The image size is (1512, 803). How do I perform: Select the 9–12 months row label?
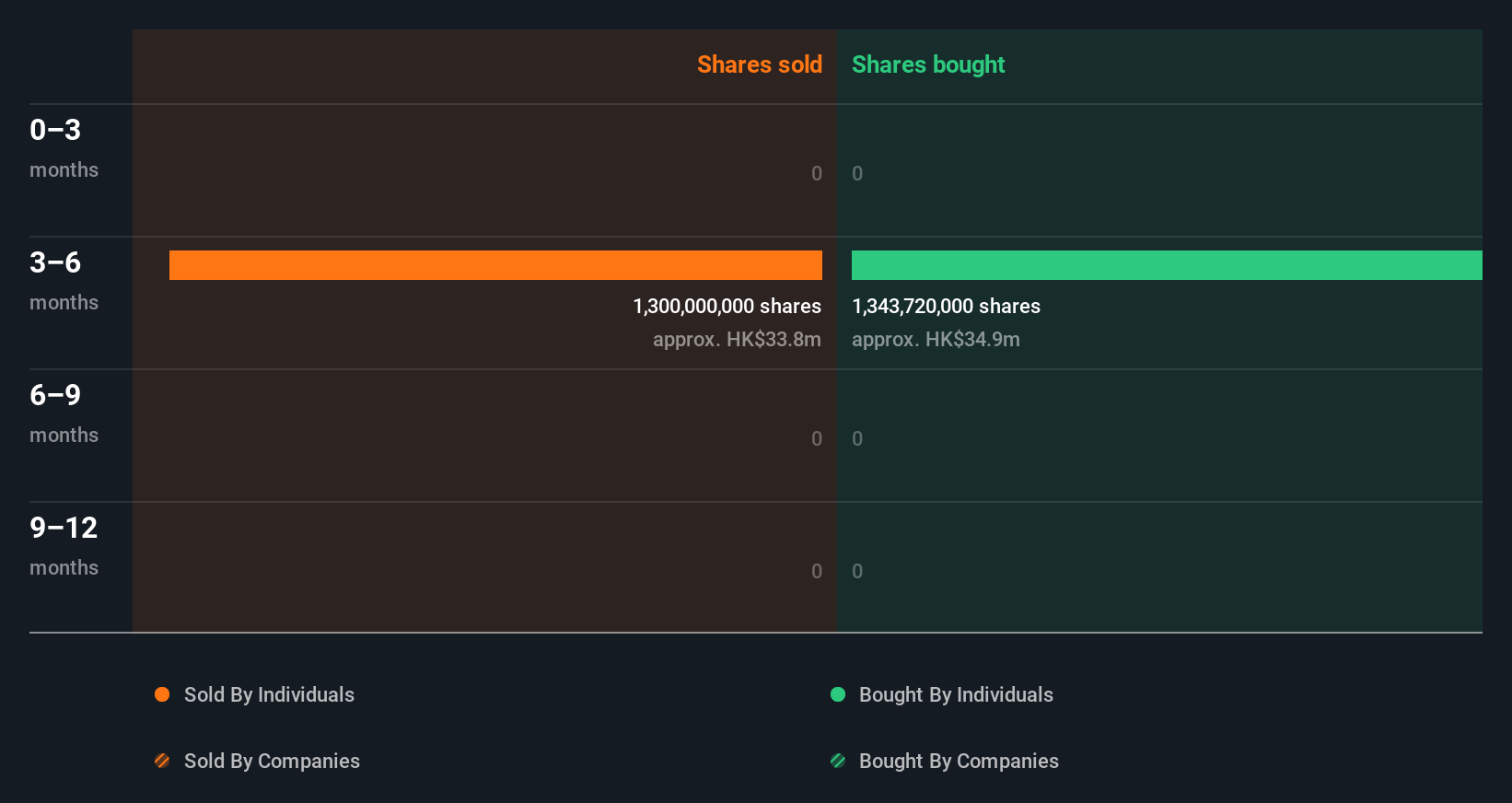point(64,546)
